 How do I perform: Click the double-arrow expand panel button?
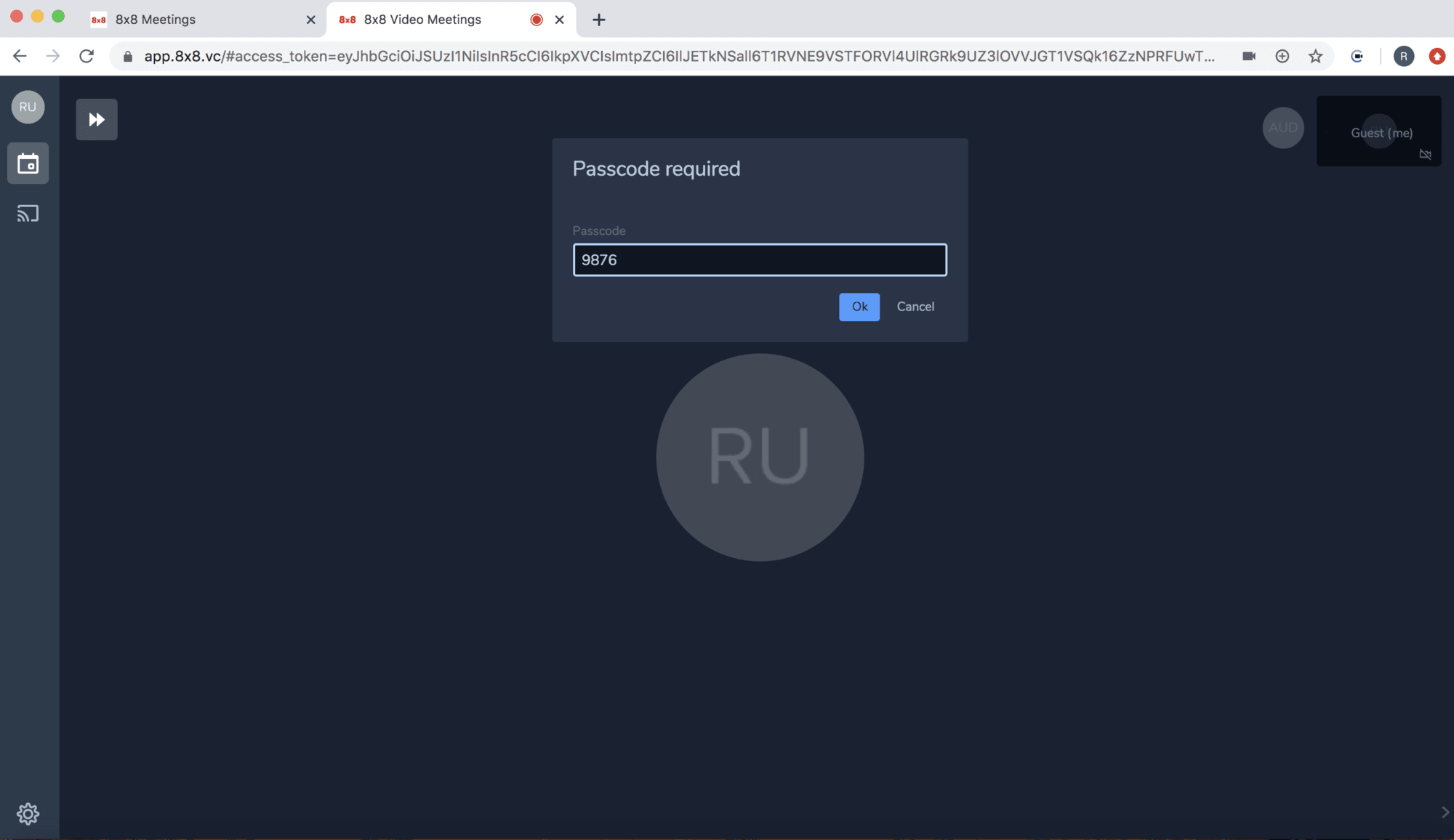[97, 119]
